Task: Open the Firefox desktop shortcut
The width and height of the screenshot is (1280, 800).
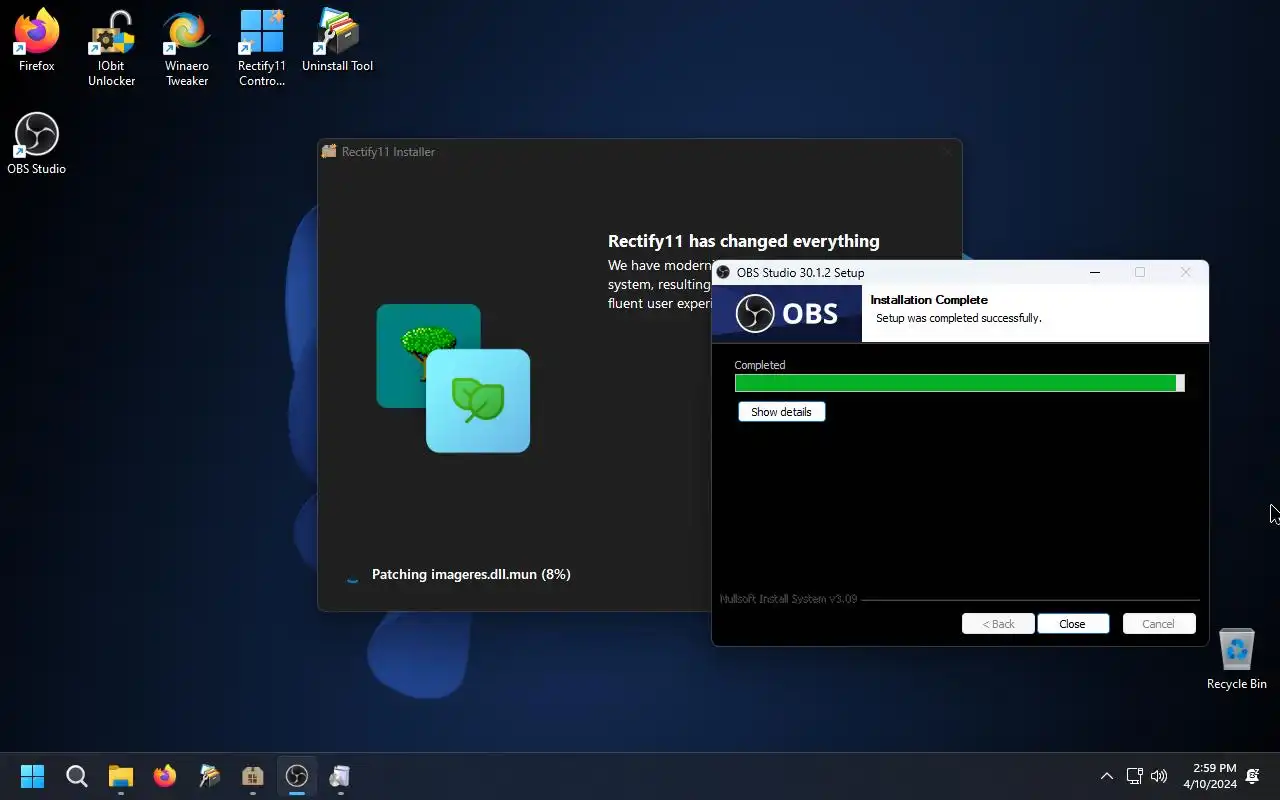Action: pos(37,40)
